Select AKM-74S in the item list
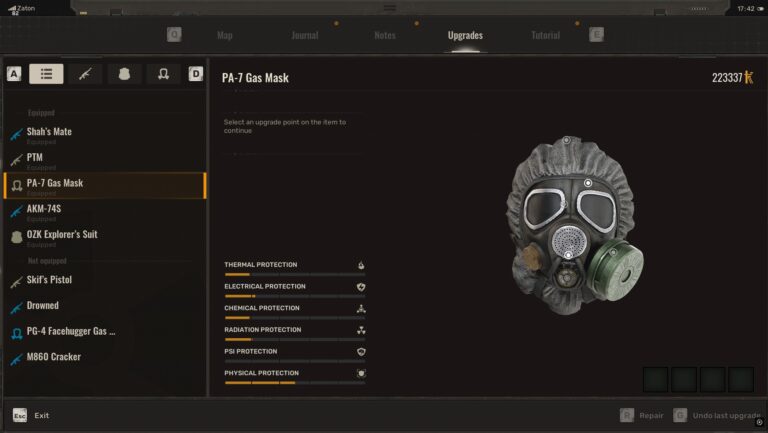 tap(105, 211)
